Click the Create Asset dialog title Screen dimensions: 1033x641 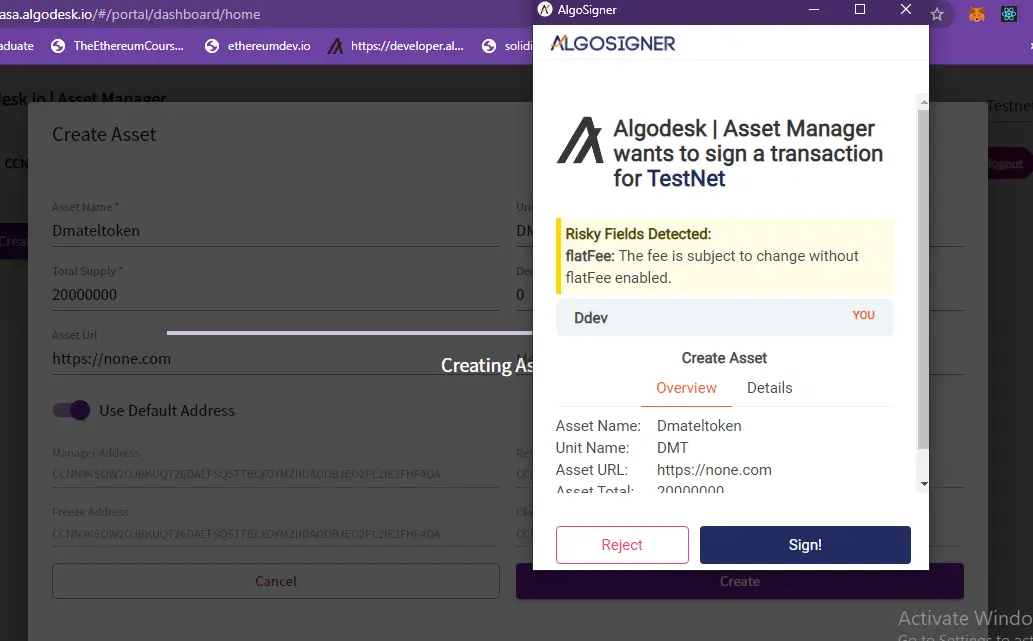[104, 134]
